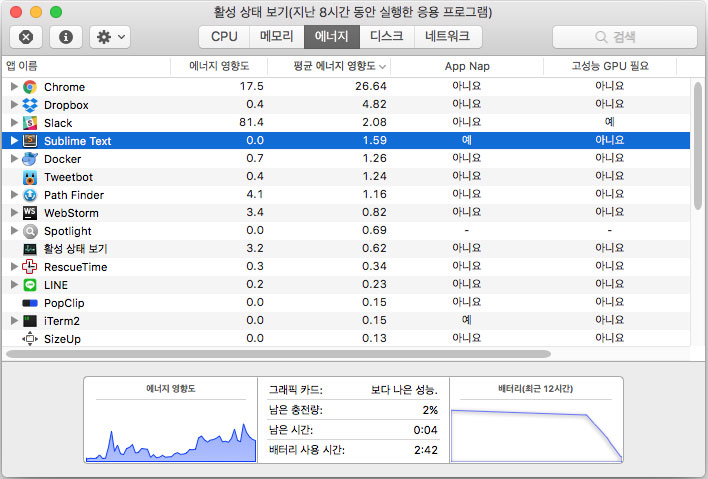Click the 남은 충전량 2% value

click(430, 410)
